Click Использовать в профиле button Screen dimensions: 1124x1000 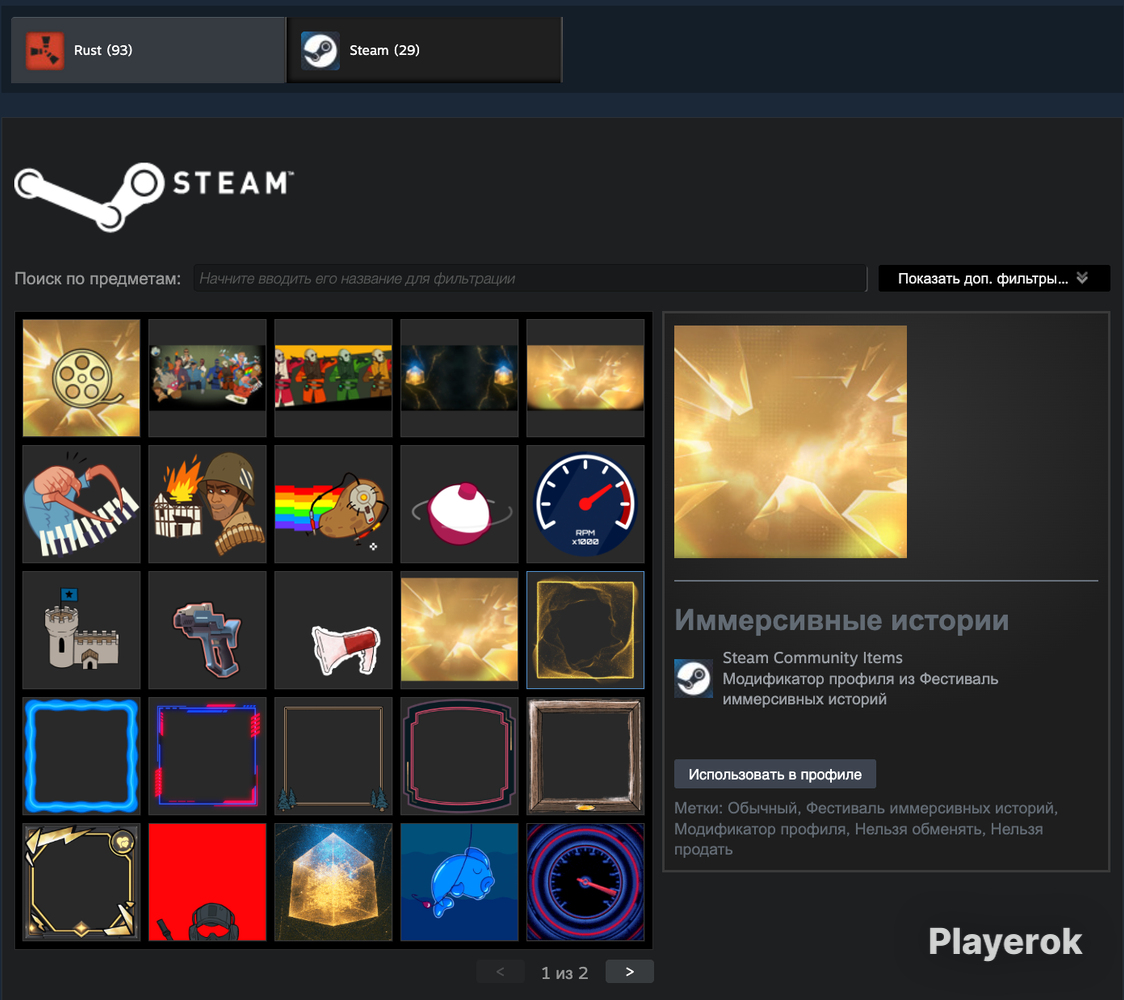[775, 774]
